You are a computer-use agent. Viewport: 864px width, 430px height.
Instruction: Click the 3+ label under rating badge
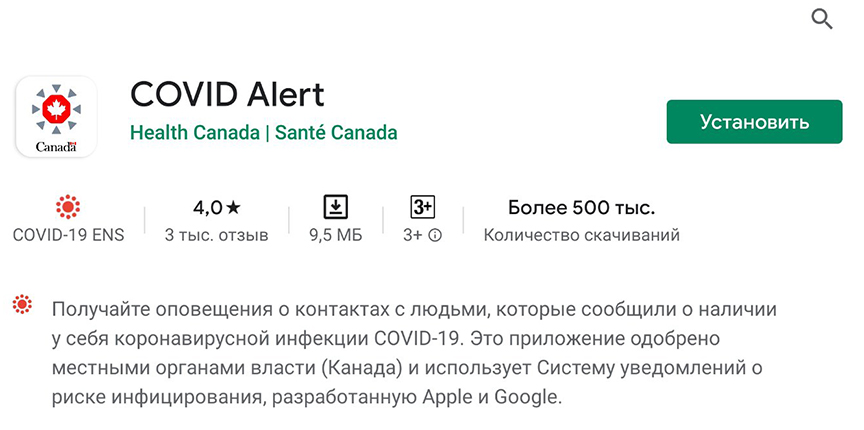[x=413, y=236]
